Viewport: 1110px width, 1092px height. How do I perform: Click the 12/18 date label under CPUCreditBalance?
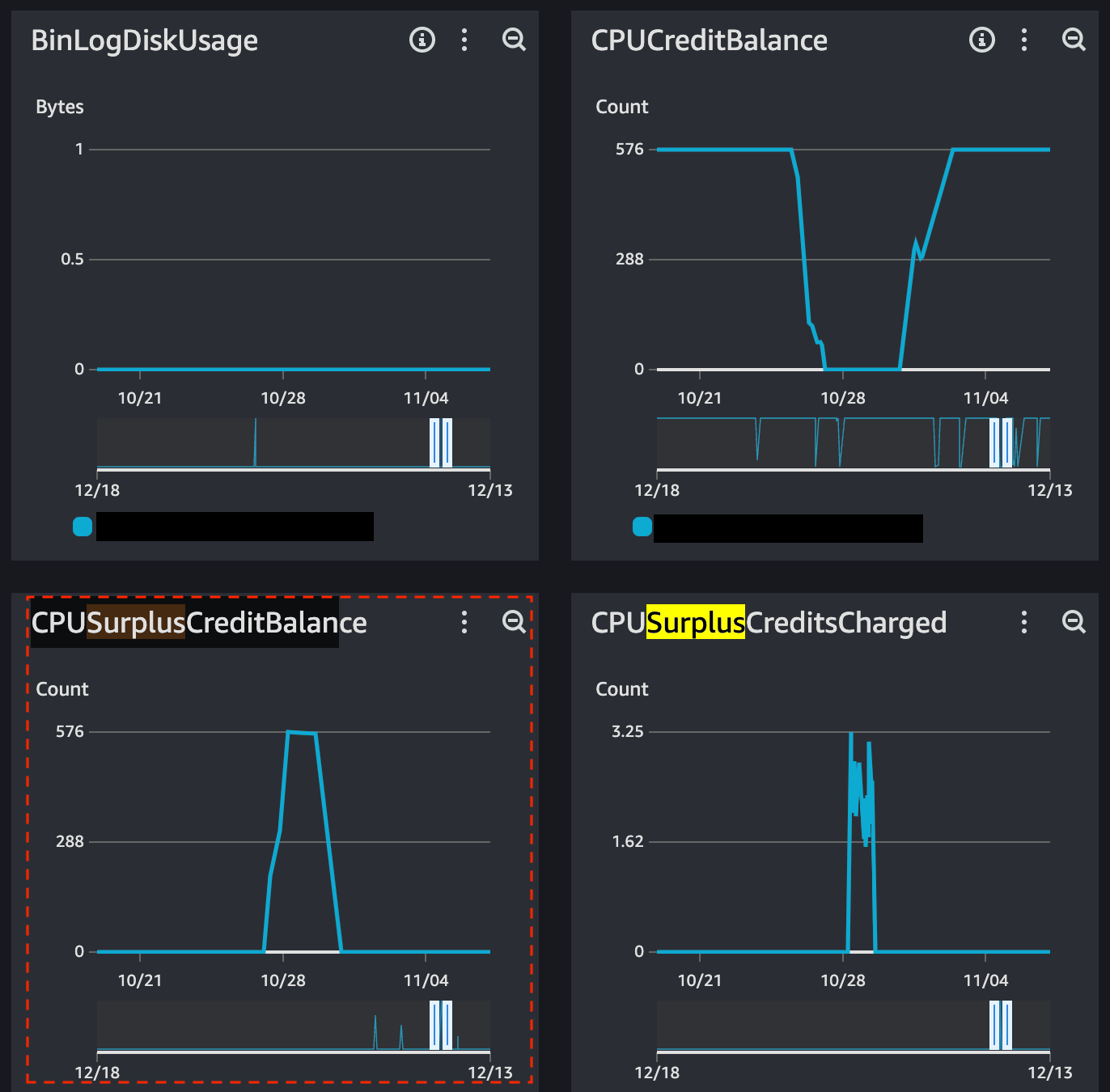pyautogui.click(x=658, y=489)
